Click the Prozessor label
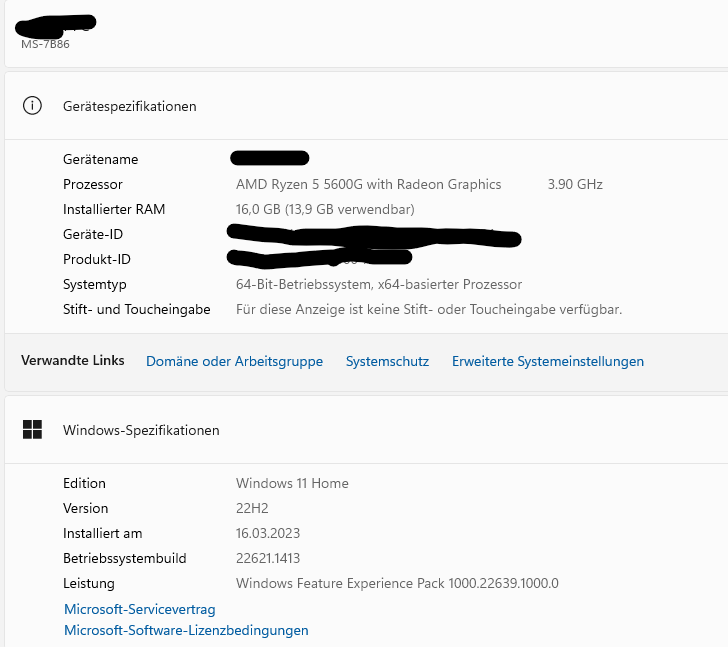Image resolution: width=728 pixels, height=647 pixels. 93,184
